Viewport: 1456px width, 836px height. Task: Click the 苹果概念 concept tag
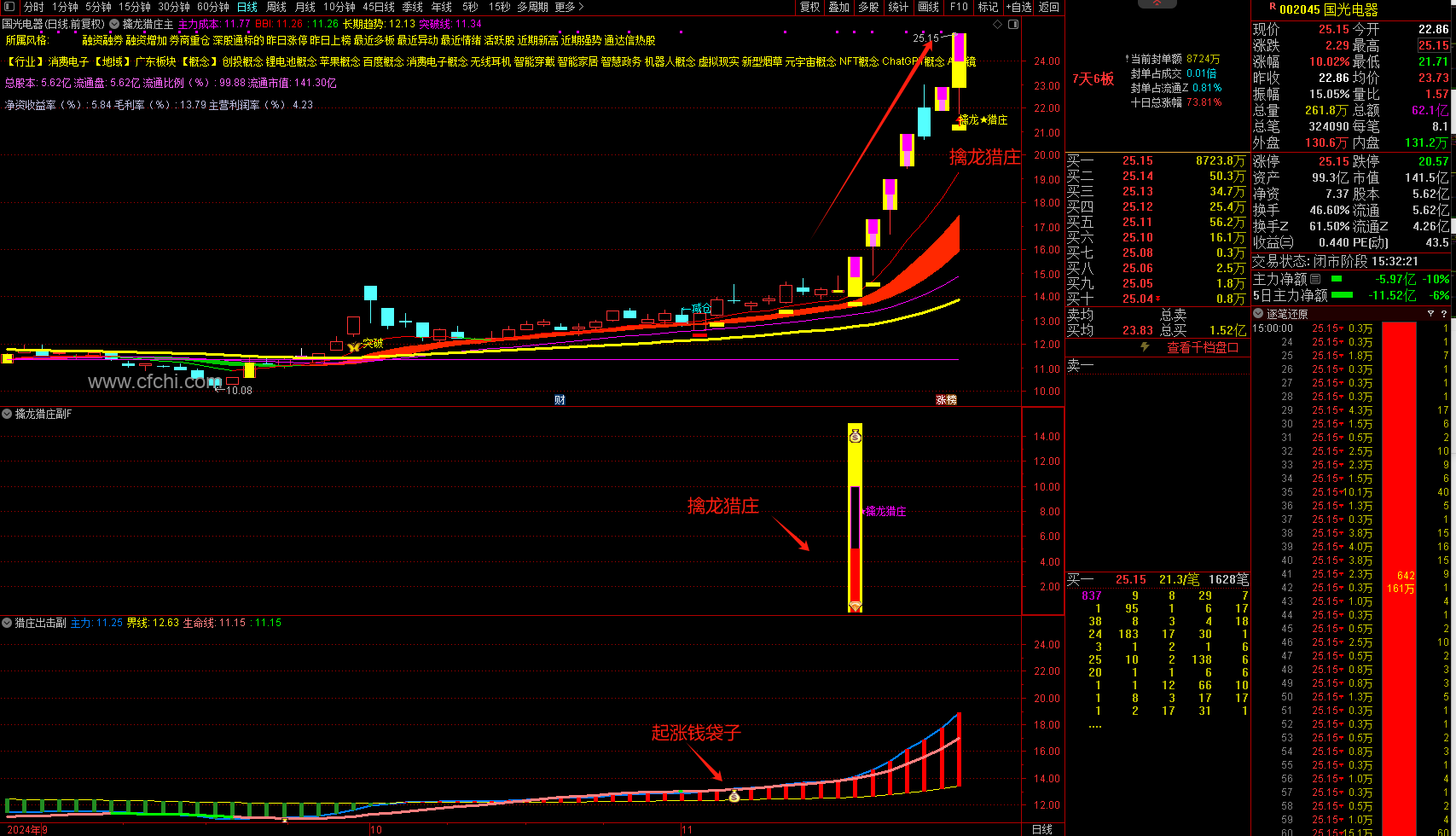[x=339, y=61]
